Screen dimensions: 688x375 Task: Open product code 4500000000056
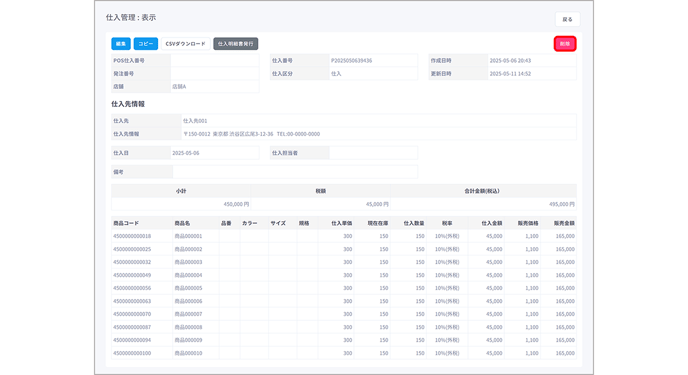[x=132, y=288]
